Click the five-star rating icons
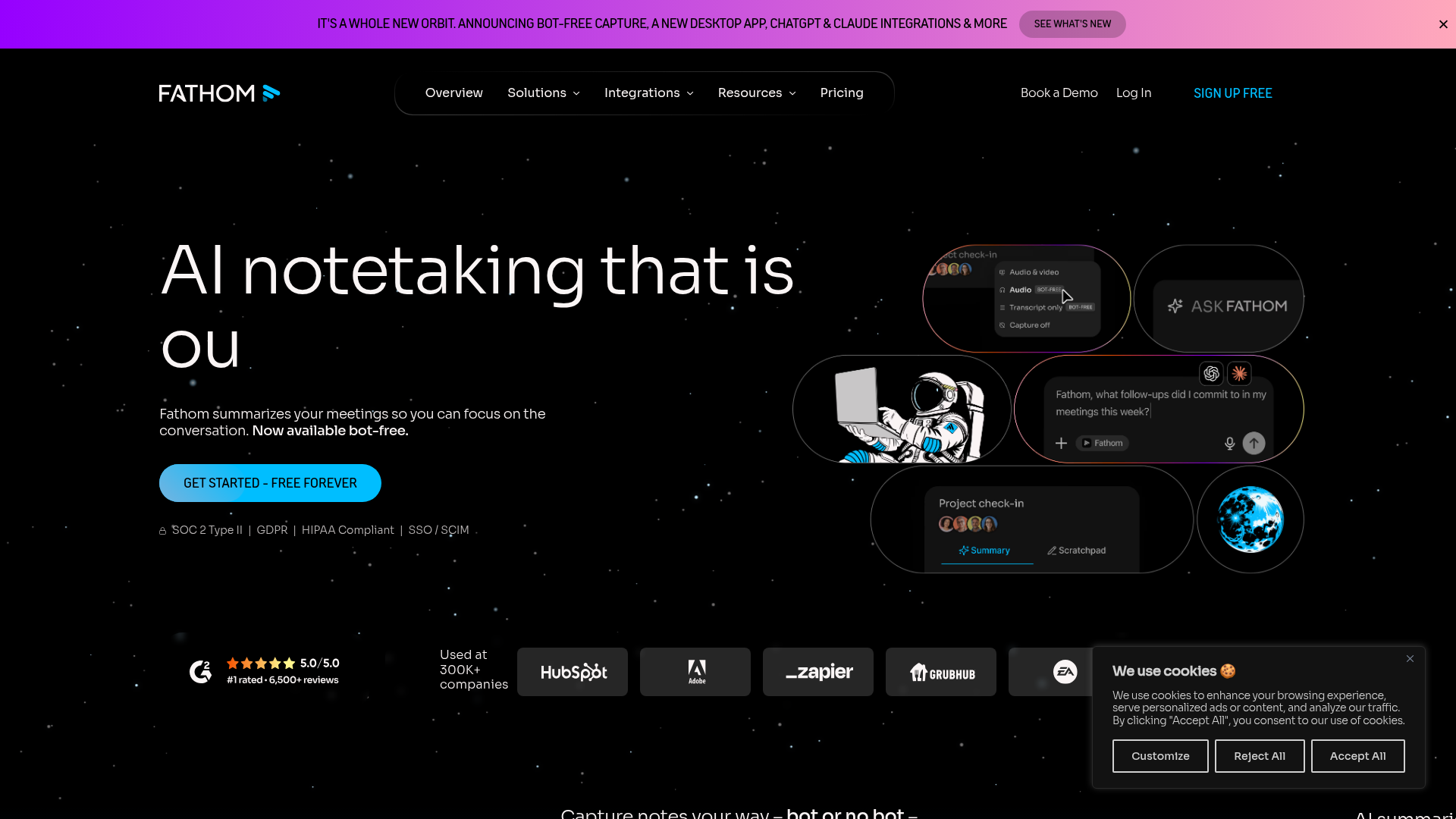Viewport: 1456px width, 819px height. pyautogui.click(x=261, y=663)
